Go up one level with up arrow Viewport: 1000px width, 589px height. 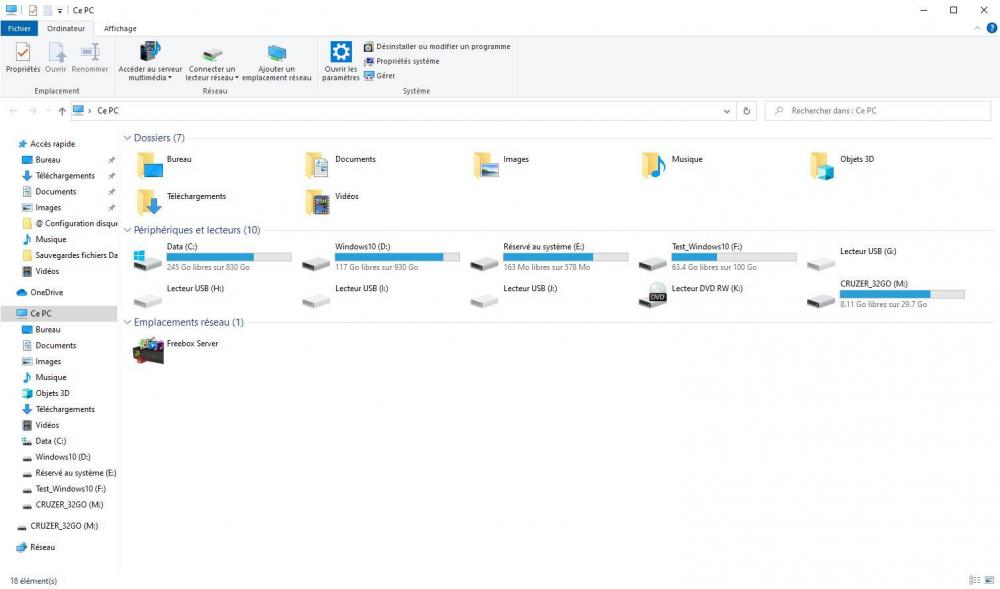(62, 111)
